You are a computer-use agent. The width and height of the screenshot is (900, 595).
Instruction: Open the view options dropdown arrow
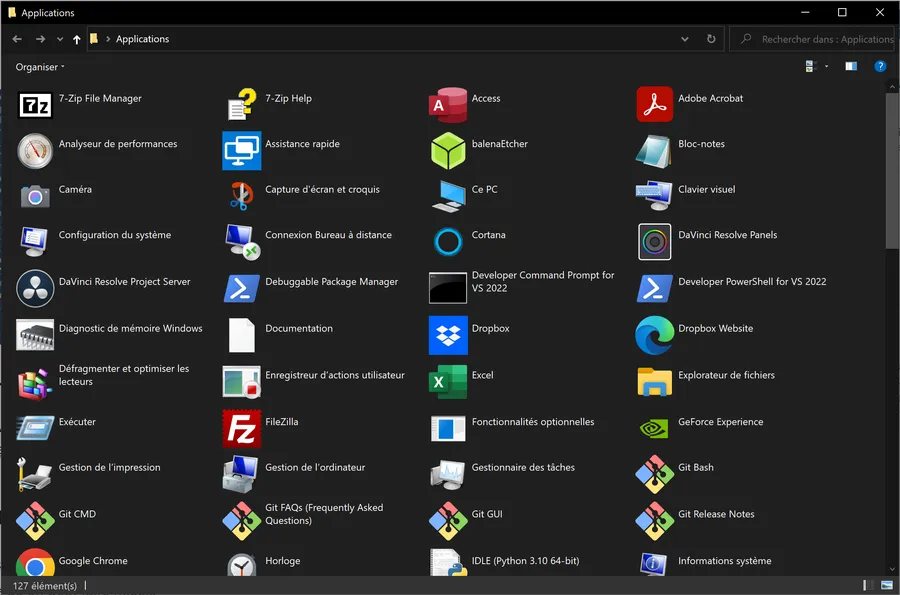tap(827, 67)
